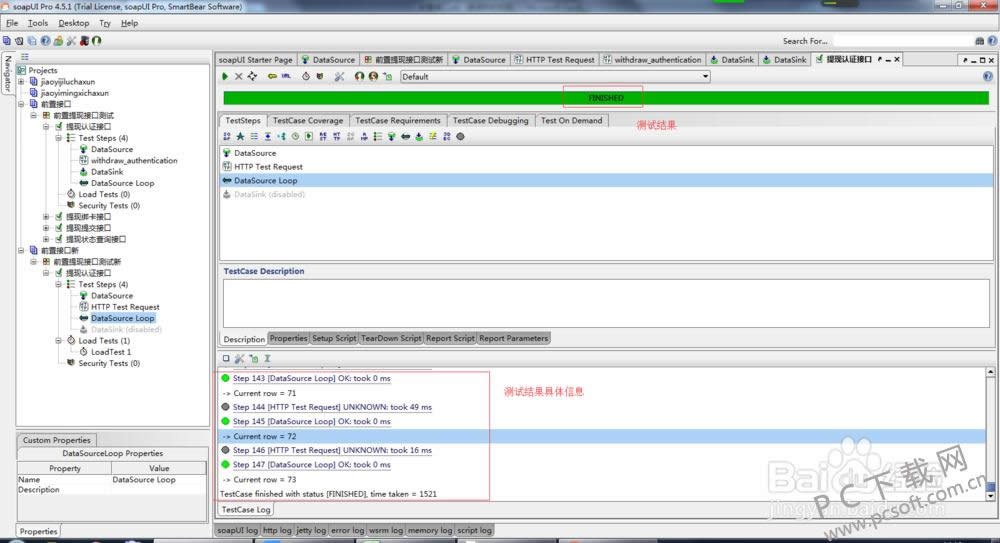Switch to the TestCase Coverage tab

click(x=307, y=120)
